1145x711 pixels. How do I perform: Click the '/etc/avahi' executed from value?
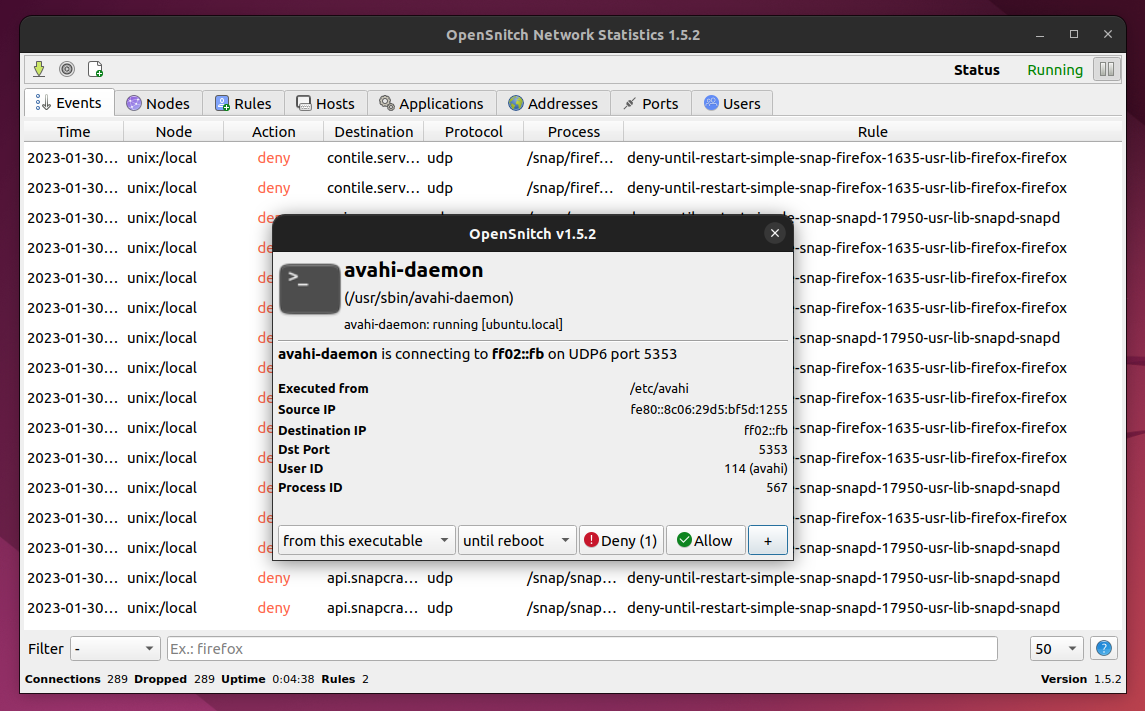click(659, 388)
